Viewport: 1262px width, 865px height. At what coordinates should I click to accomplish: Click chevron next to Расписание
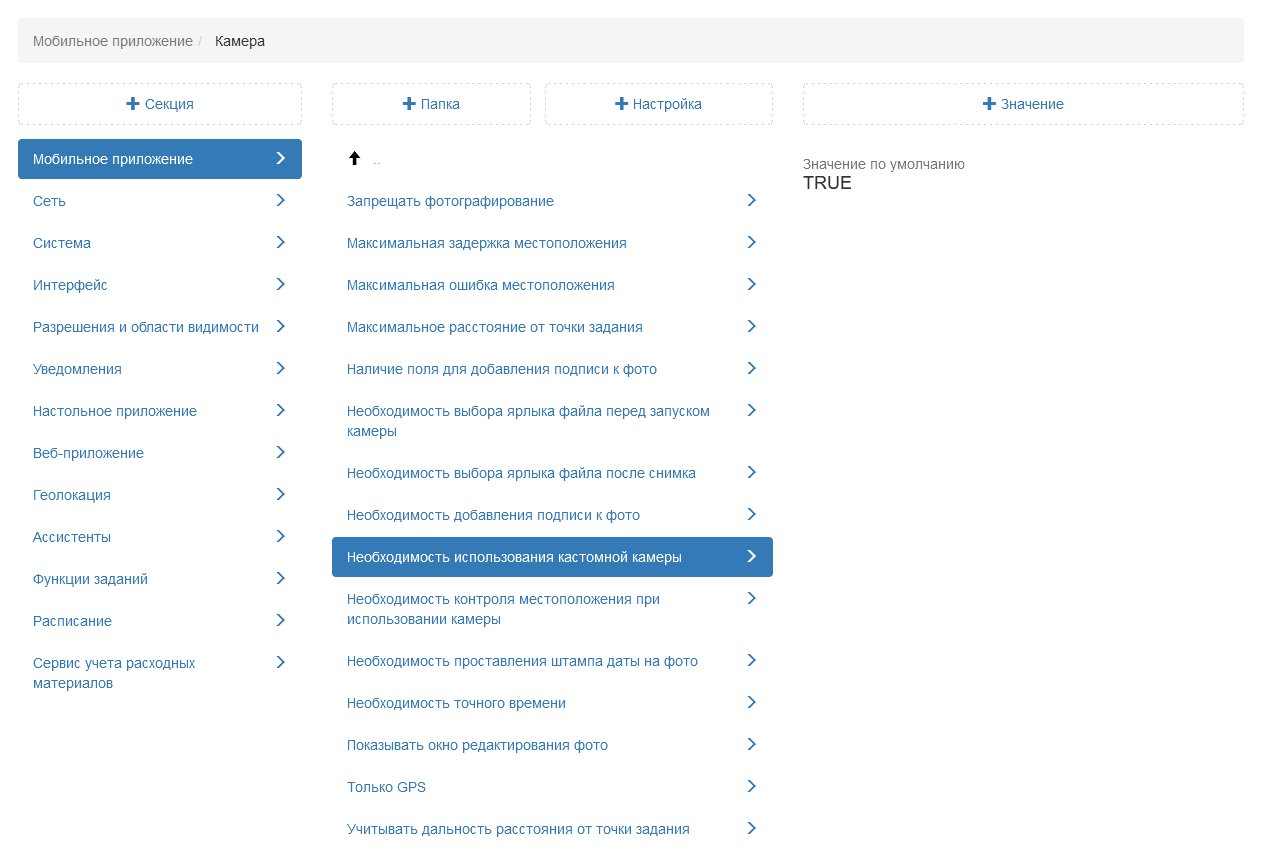pyautogui.click(x=281, y=620)
